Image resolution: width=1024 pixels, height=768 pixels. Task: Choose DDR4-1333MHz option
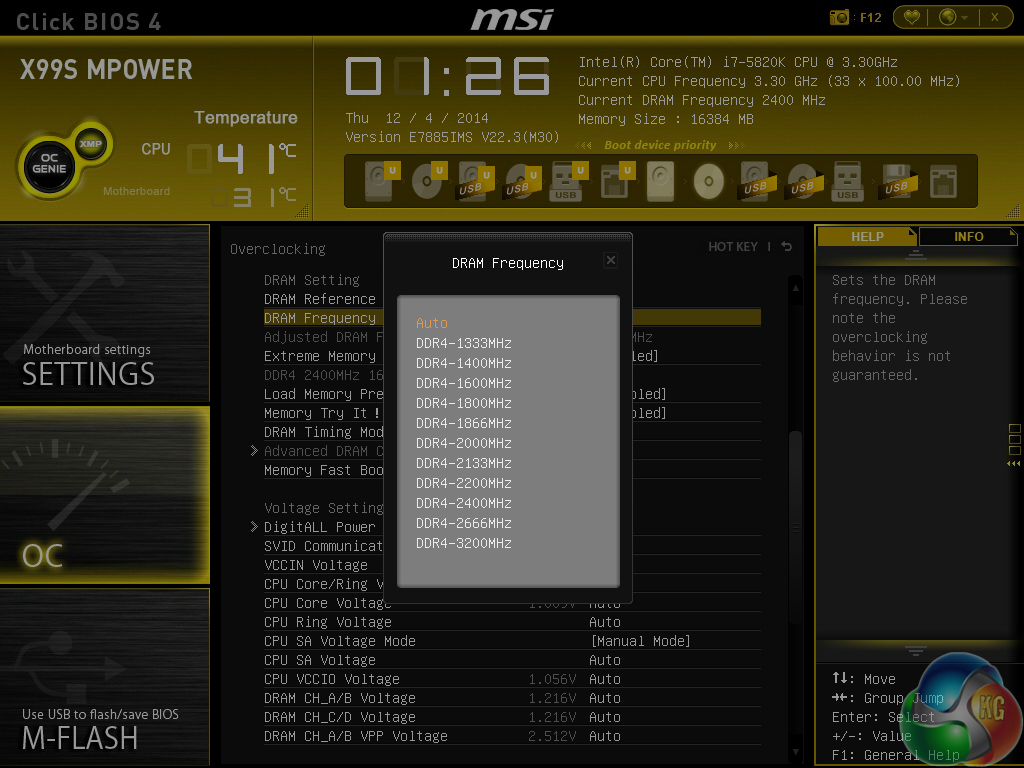[464, 344]
